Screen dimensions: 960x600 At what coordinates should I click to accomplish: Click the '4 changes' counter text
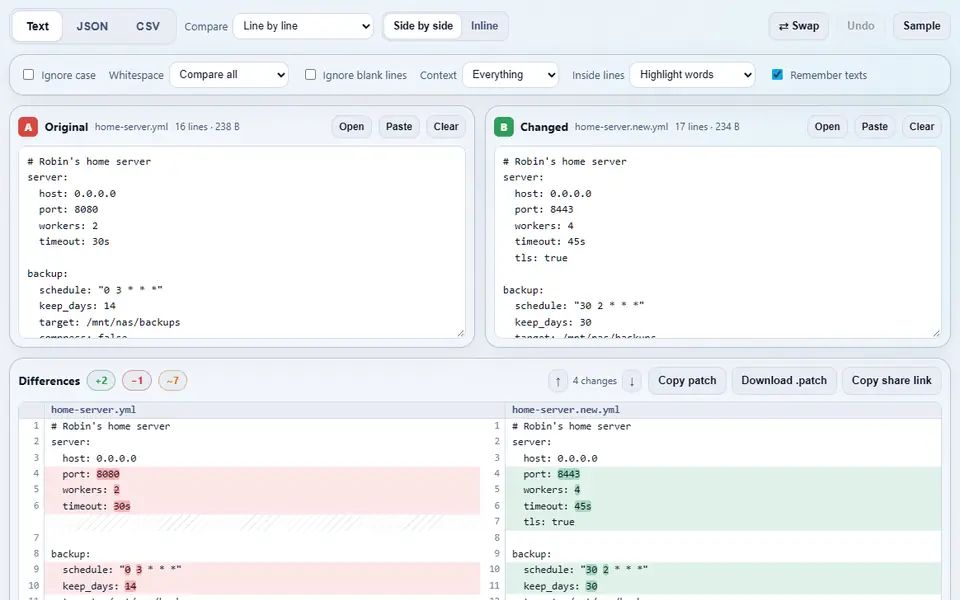594,381
